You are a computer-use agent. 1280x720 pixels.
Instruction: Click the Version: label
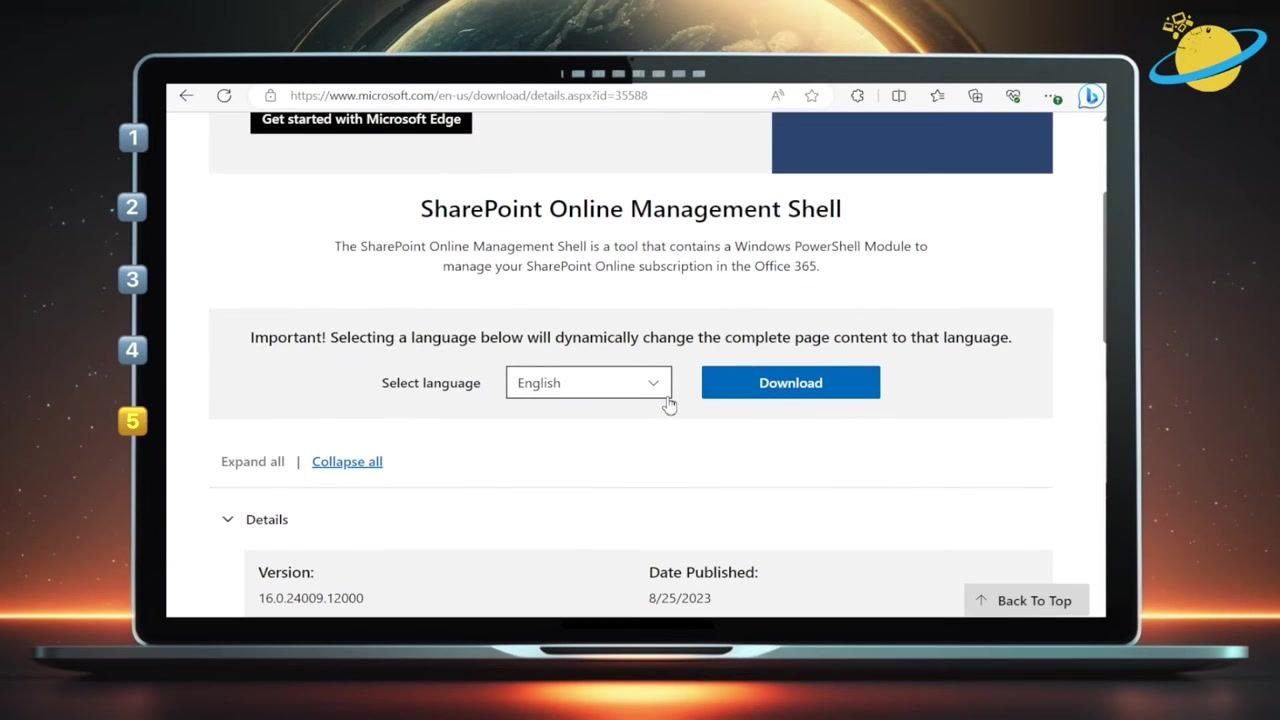pyautogui.click(x=286, y=573)
